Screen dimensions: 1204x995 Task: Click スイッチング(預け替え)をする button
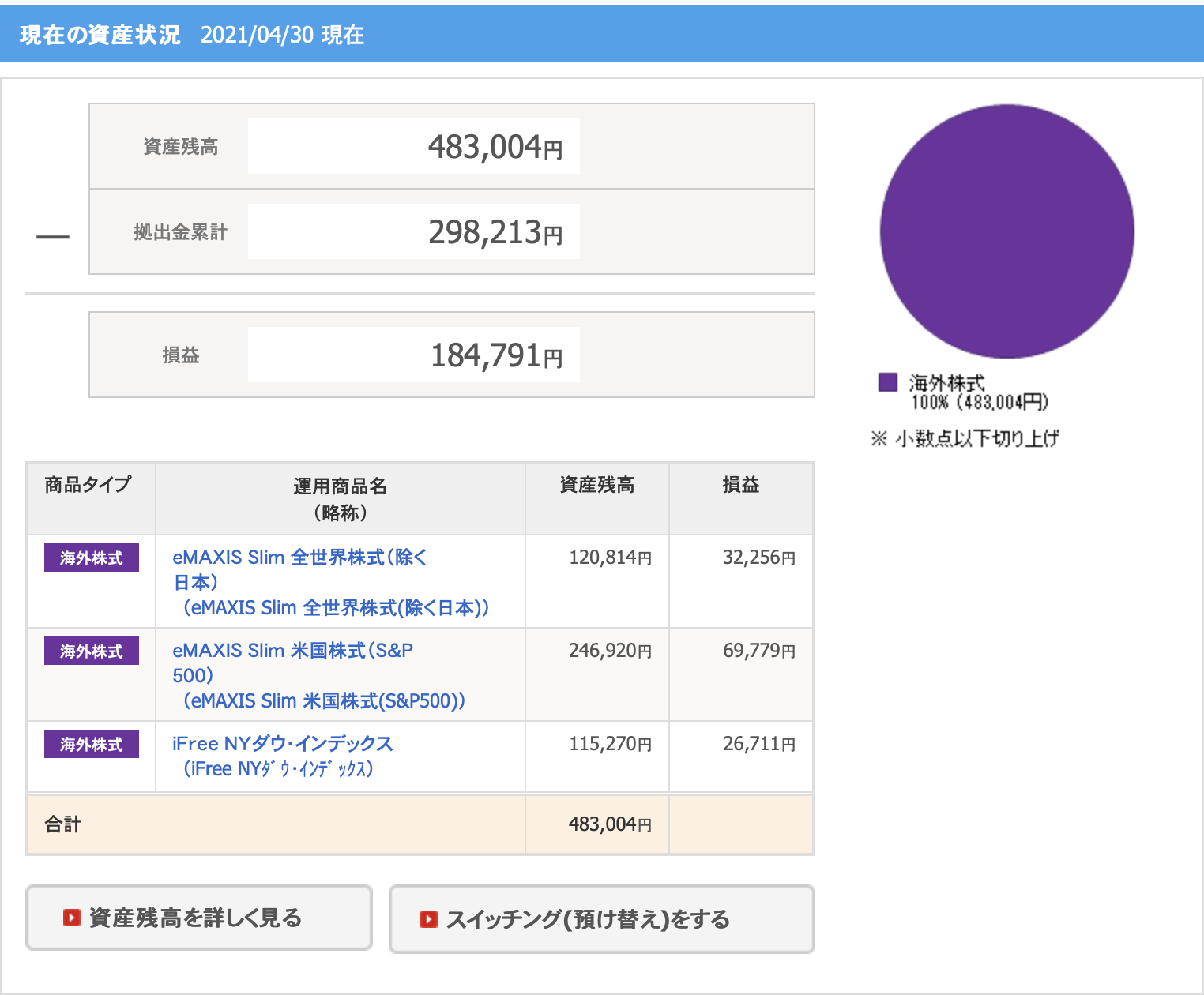coord(601,919)
